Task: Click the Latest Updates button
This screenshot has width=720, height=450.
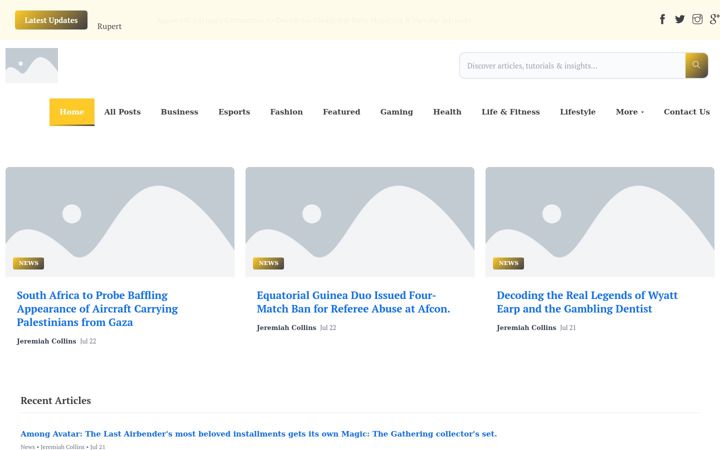Action: point(51,20)
